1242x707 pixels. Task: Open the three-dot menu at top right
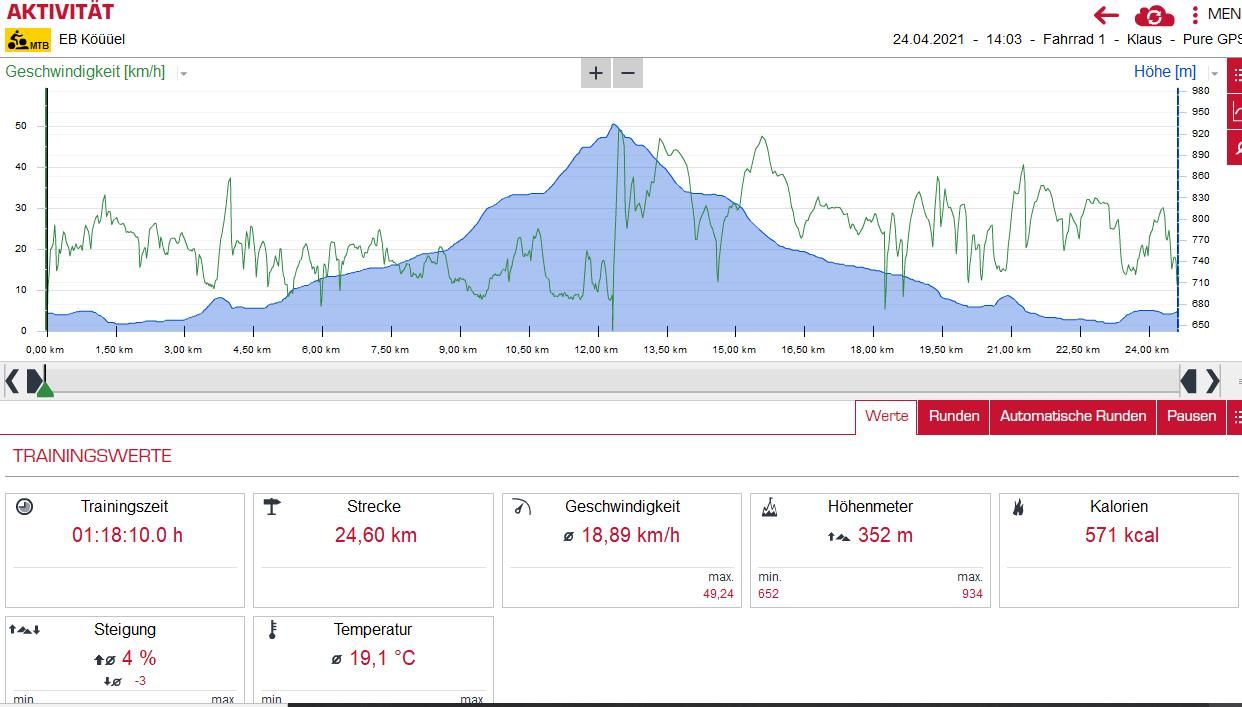(1195, 15)
